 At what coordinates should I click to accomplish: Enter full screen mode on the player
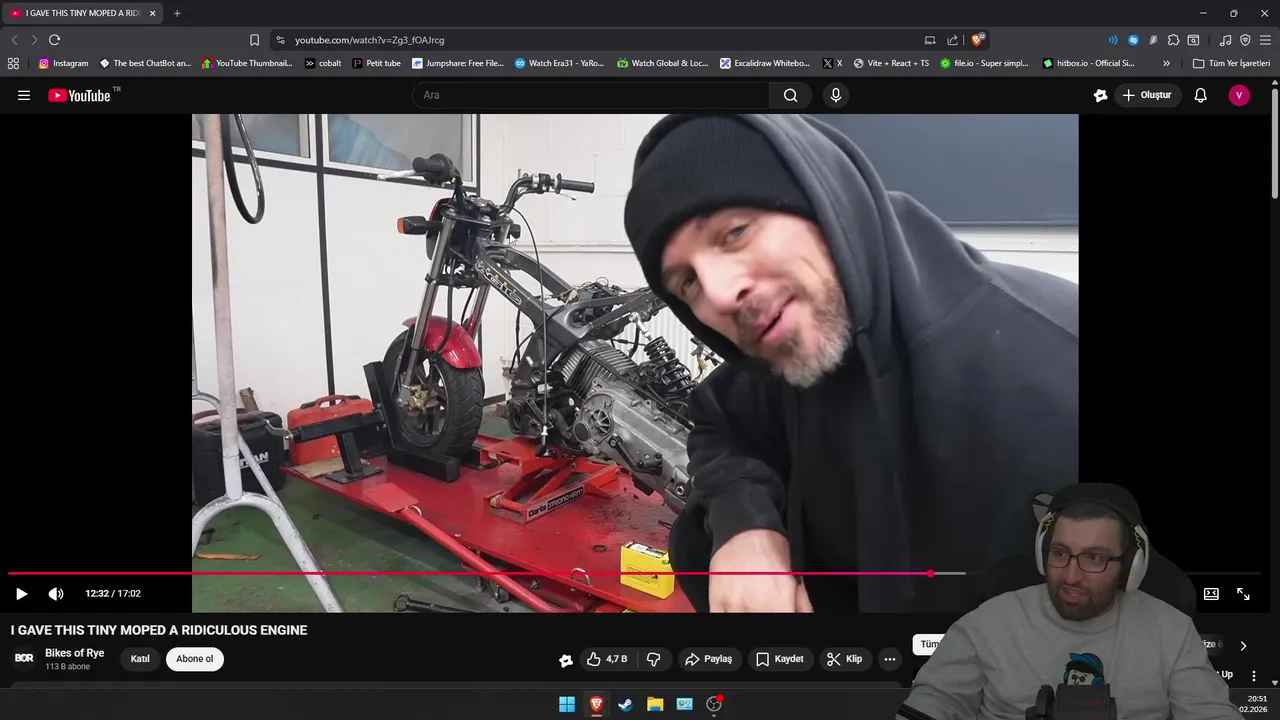point(1243,594)
